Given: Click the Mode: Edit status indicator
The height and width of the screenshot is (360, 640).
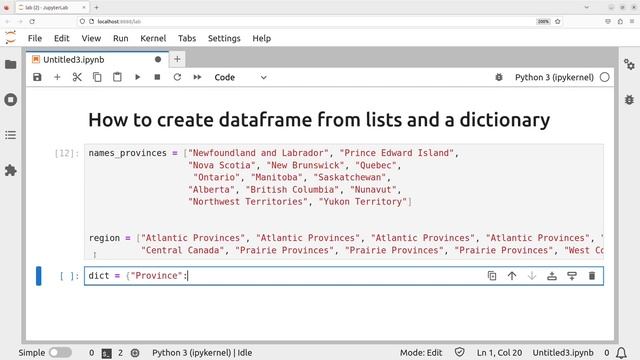Looking at the screenshot, I should pos(421,353).
